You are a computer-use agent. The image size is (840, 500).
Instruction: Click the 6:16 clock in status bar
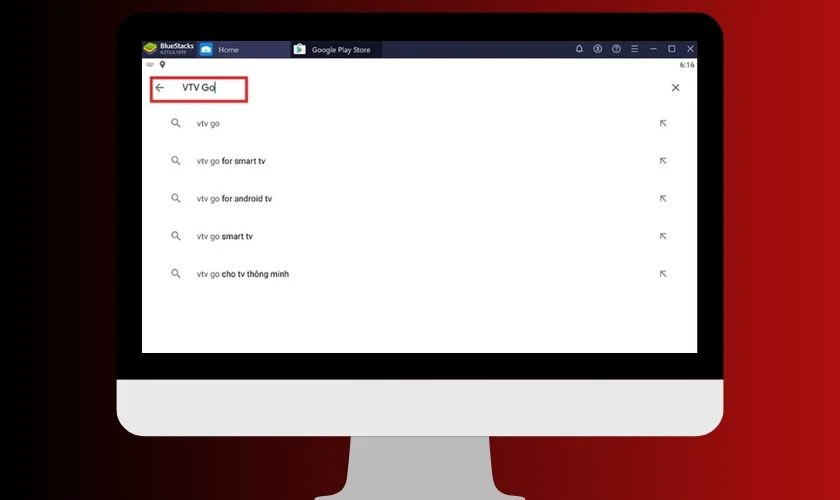coord(687,65)
